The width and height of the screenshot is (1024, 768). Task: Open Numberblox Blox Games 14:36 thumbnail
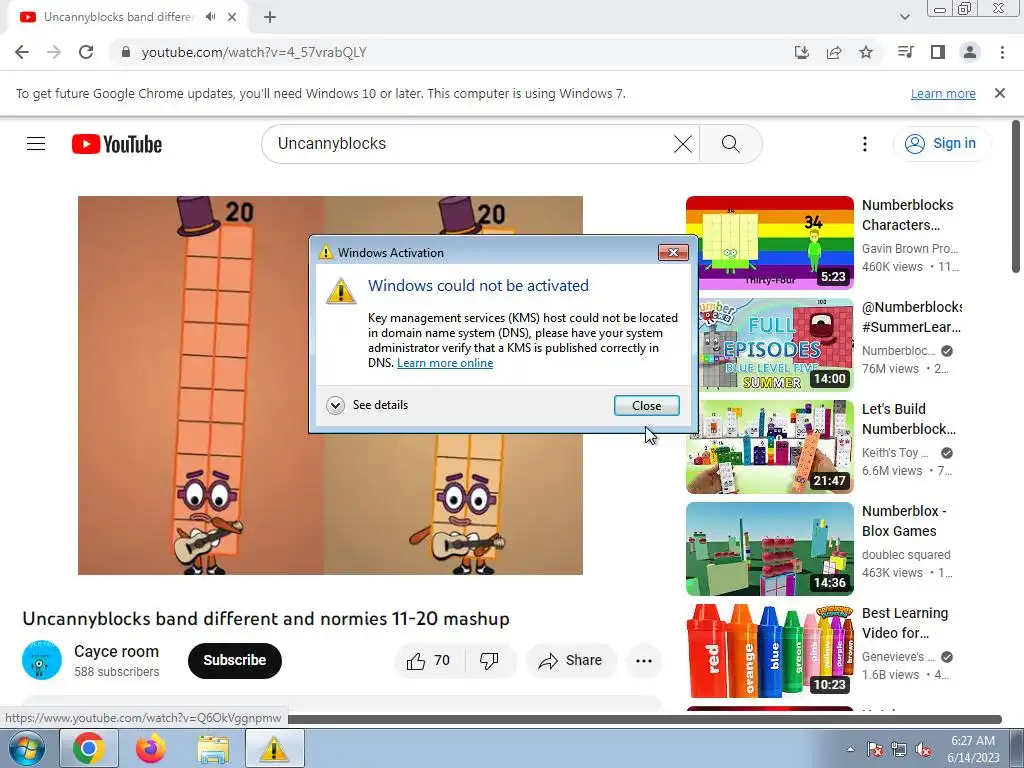pos(769,549)
